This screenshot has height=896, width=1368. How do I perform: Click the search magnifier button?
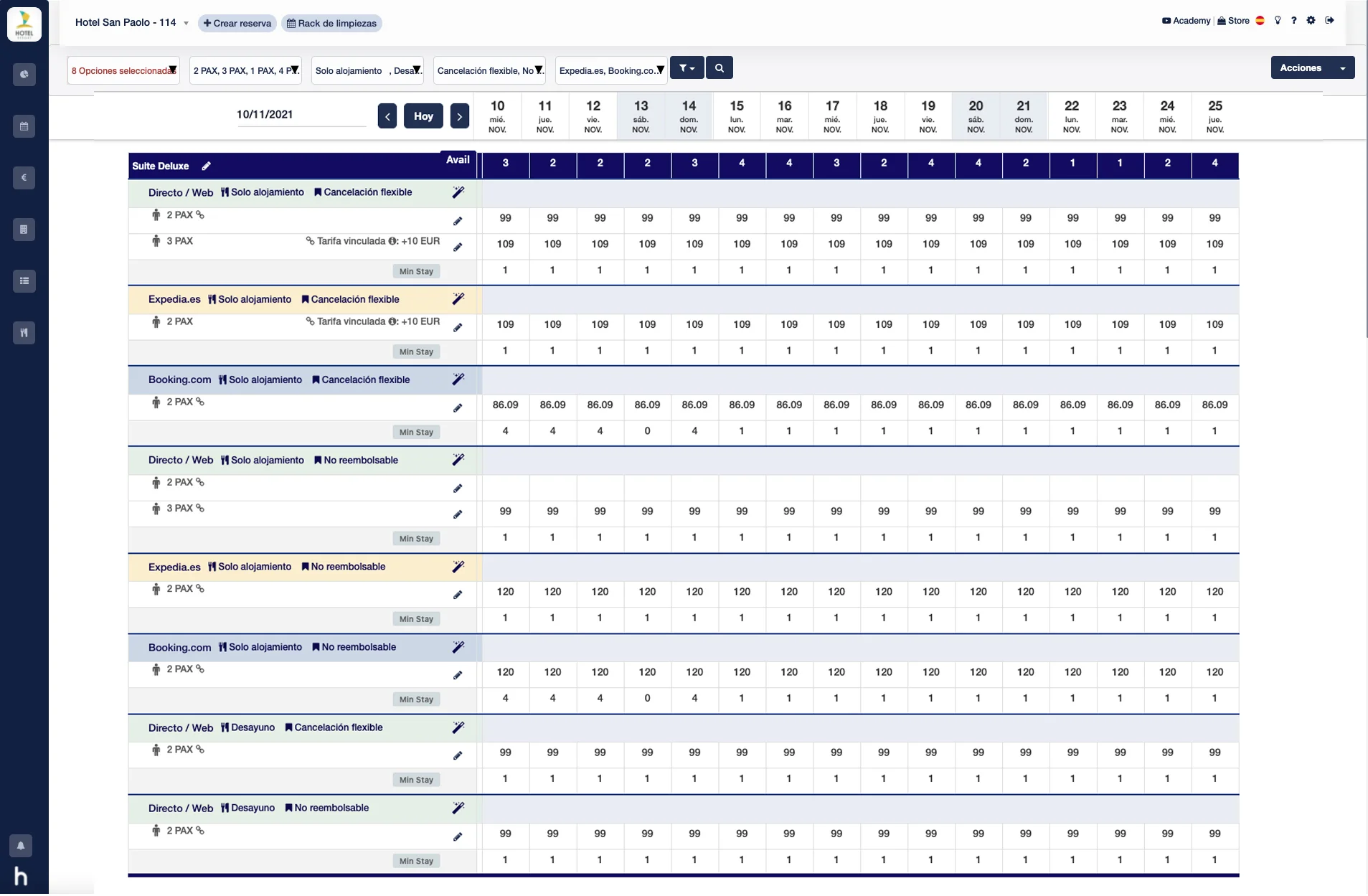pyautogui.click(x=719, y=68)
